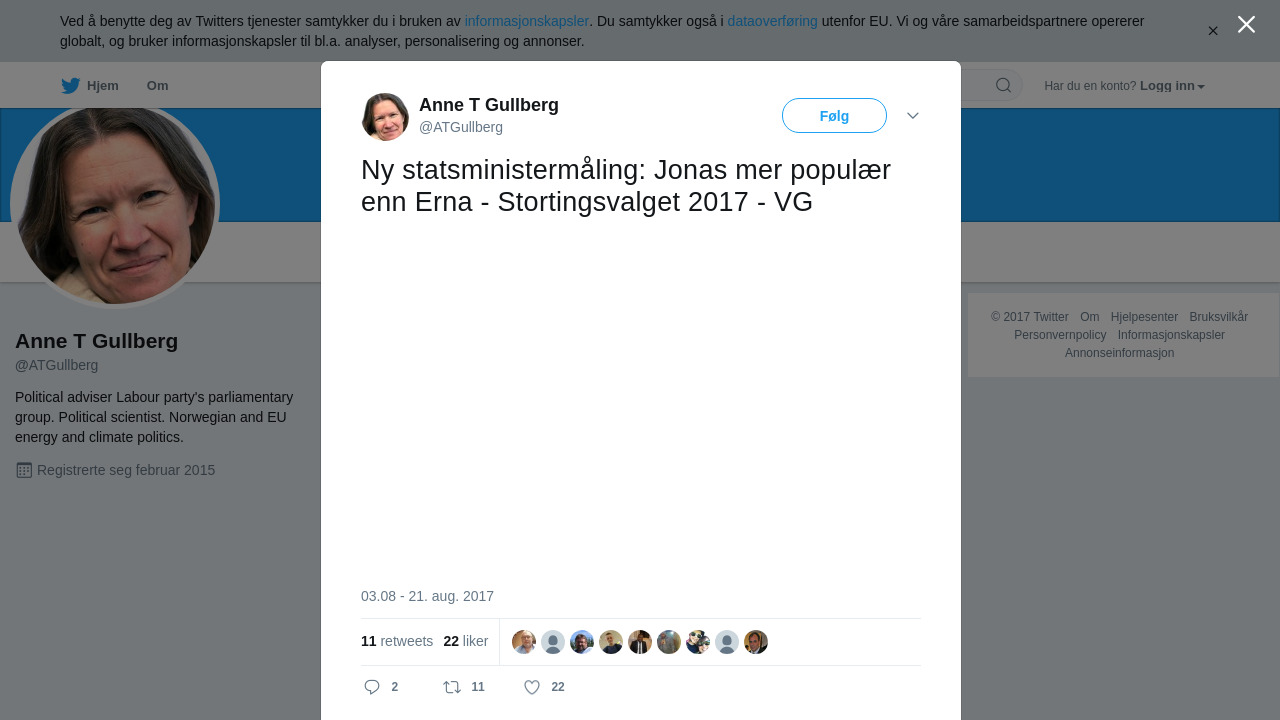Expand the tweet options chevron

coord(913,116)
